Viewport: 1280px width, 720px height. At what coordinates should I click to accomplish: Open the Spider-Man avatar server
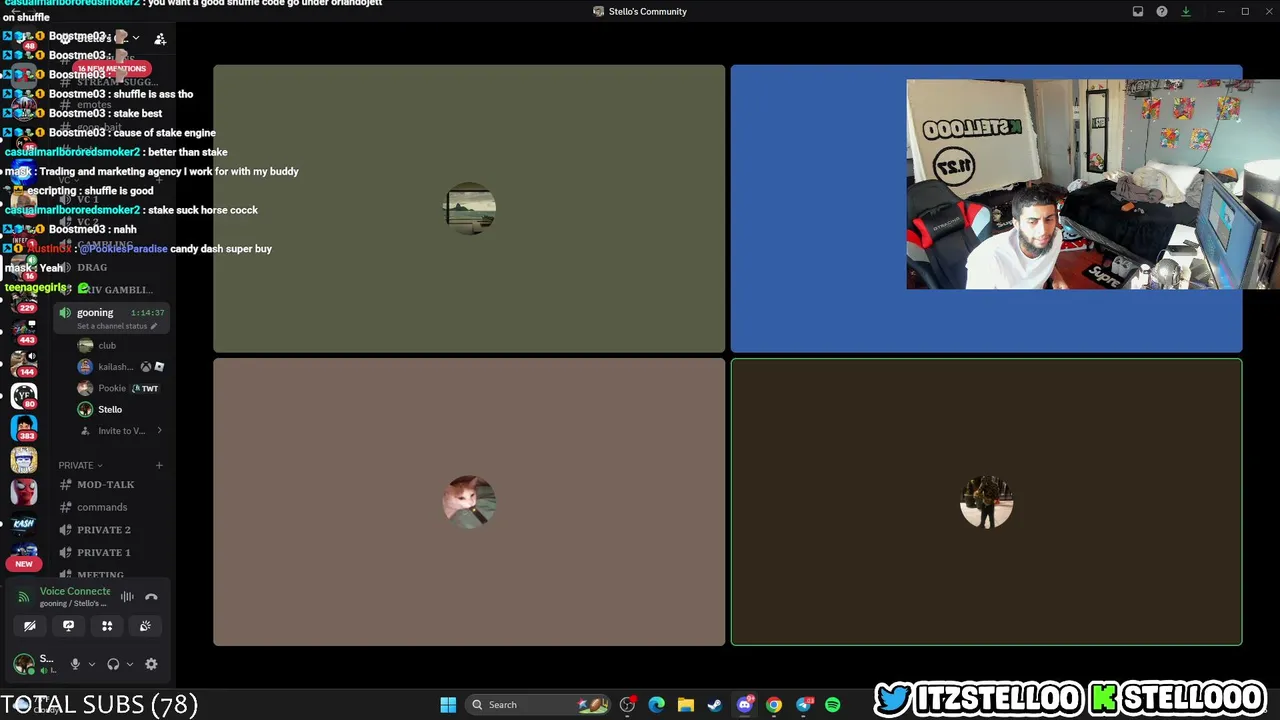[24, 492]
